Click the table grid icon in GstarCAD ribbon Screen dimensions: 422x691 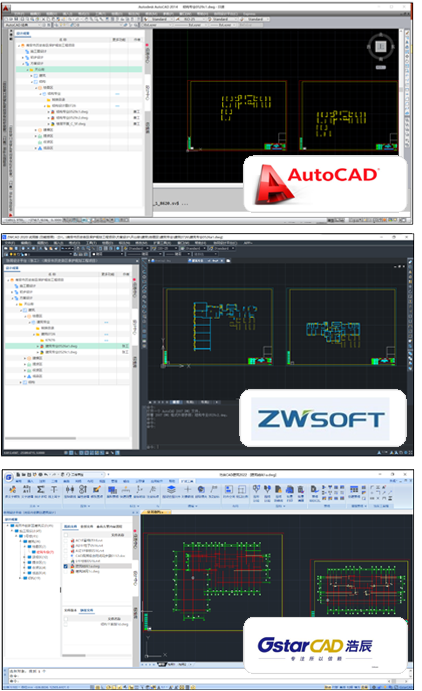tap(354, 489)
